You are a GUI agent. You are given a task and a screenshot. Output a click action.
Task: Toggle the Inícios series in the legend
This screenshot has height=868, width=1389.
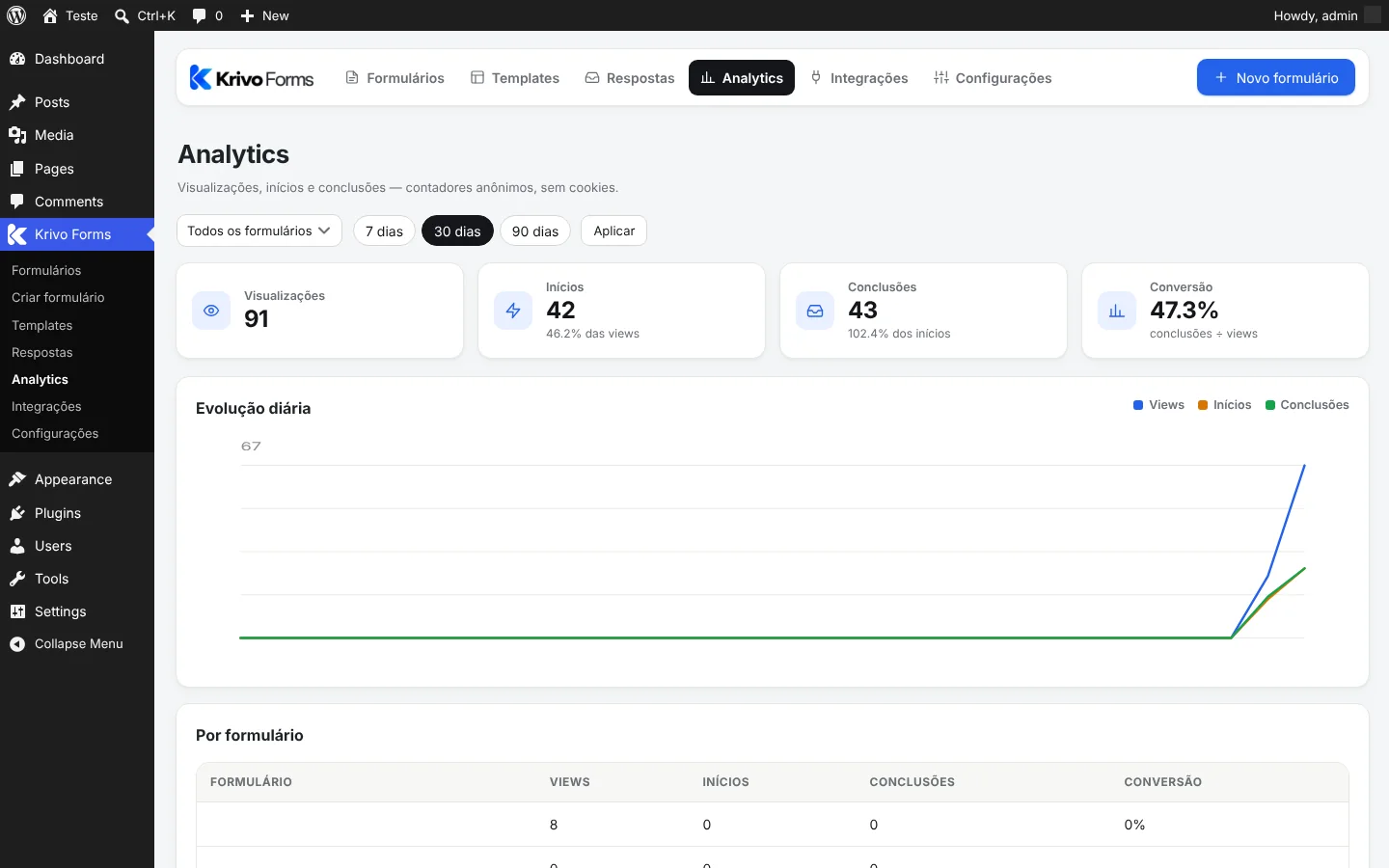click(x=1224, y=405)
